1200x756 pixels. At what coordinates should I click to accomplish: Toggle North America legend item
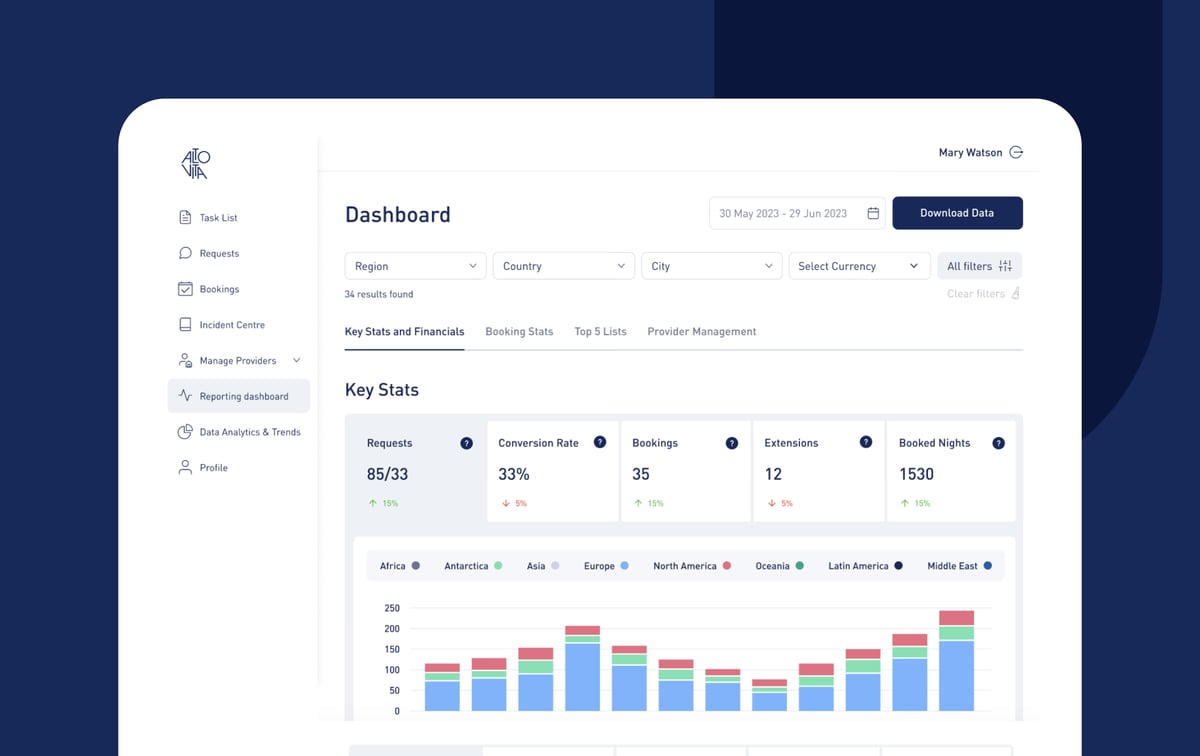pyautogui.click(x=692, y=566)
